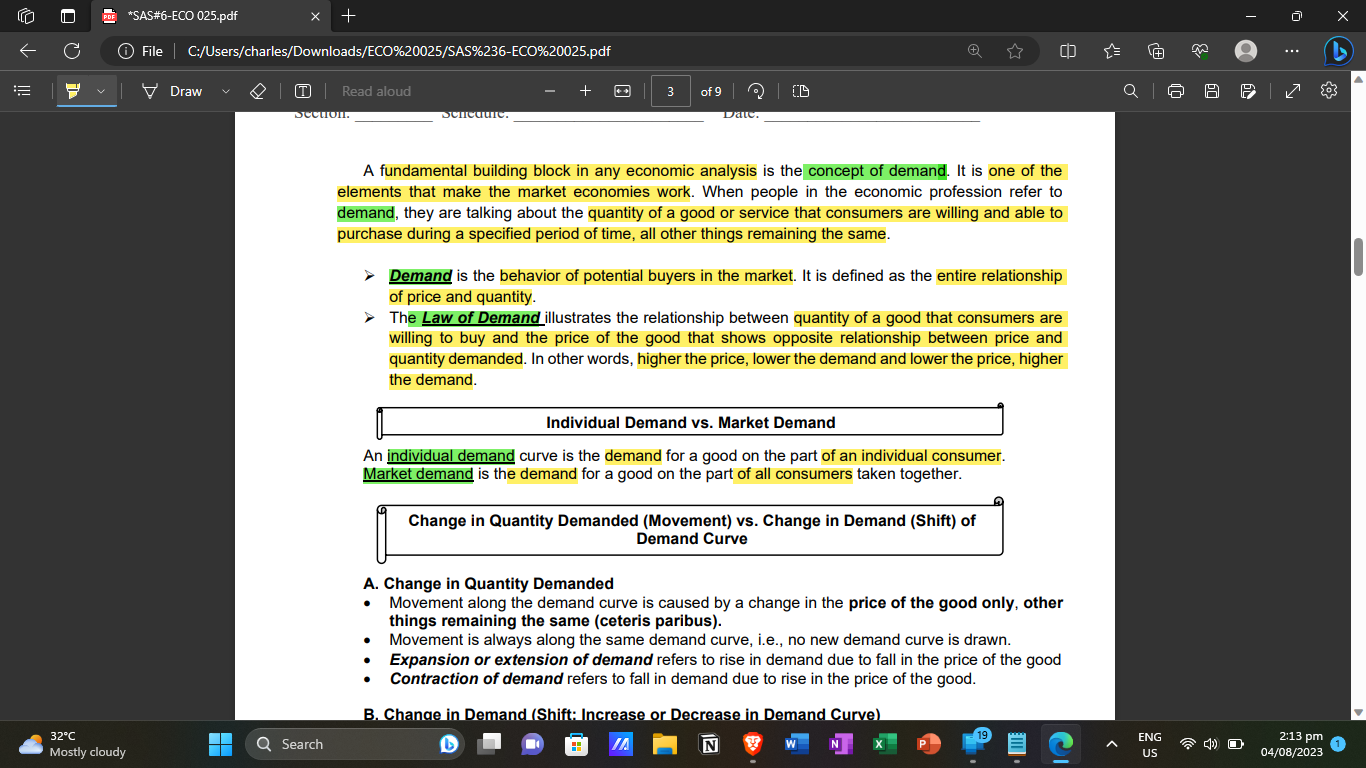Start Read aloud

[376, 91]
